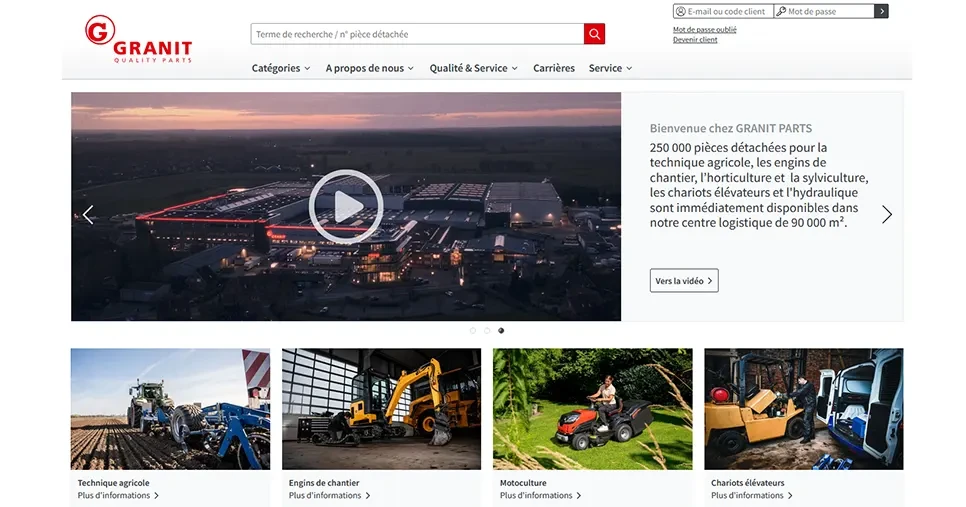Viewport: 966px width, 507px height.
Task: Click the red search magnifier button
Action: tap(594, 34)
